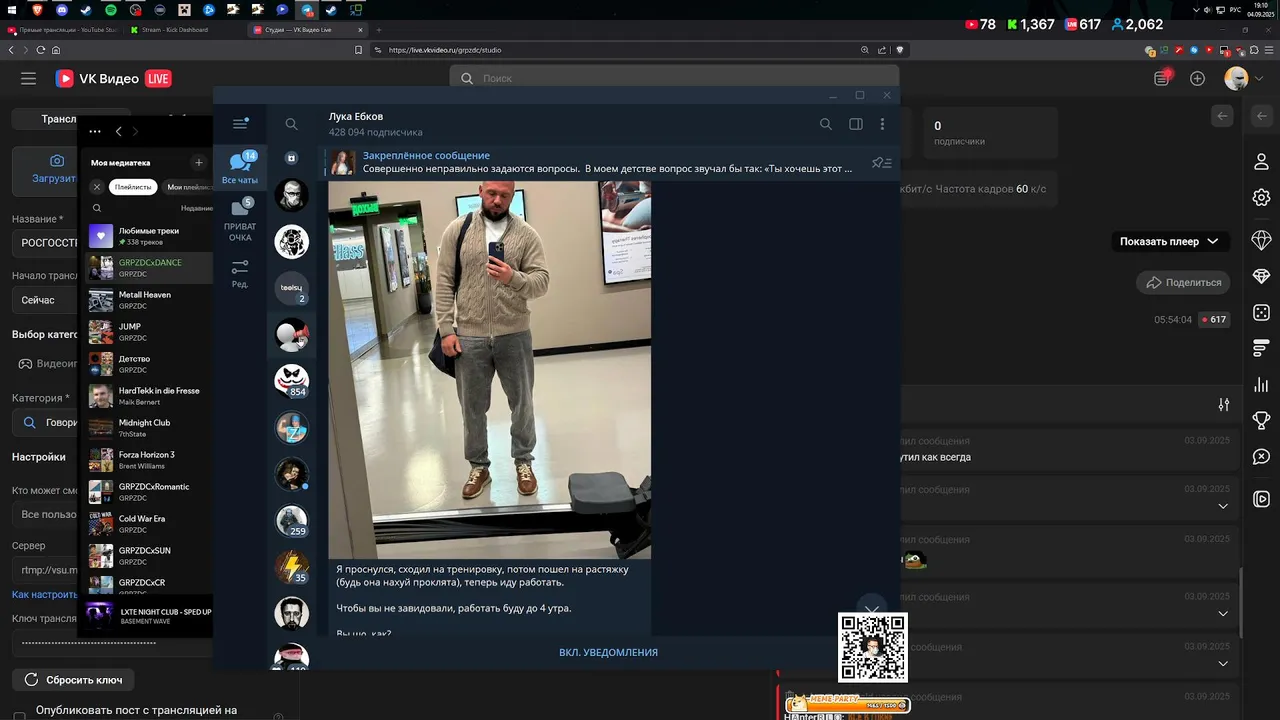This screenshot has width=1280, height=720.
Task: Click the collapse arrow beside подписчики counter
Action: point(1222,116)
